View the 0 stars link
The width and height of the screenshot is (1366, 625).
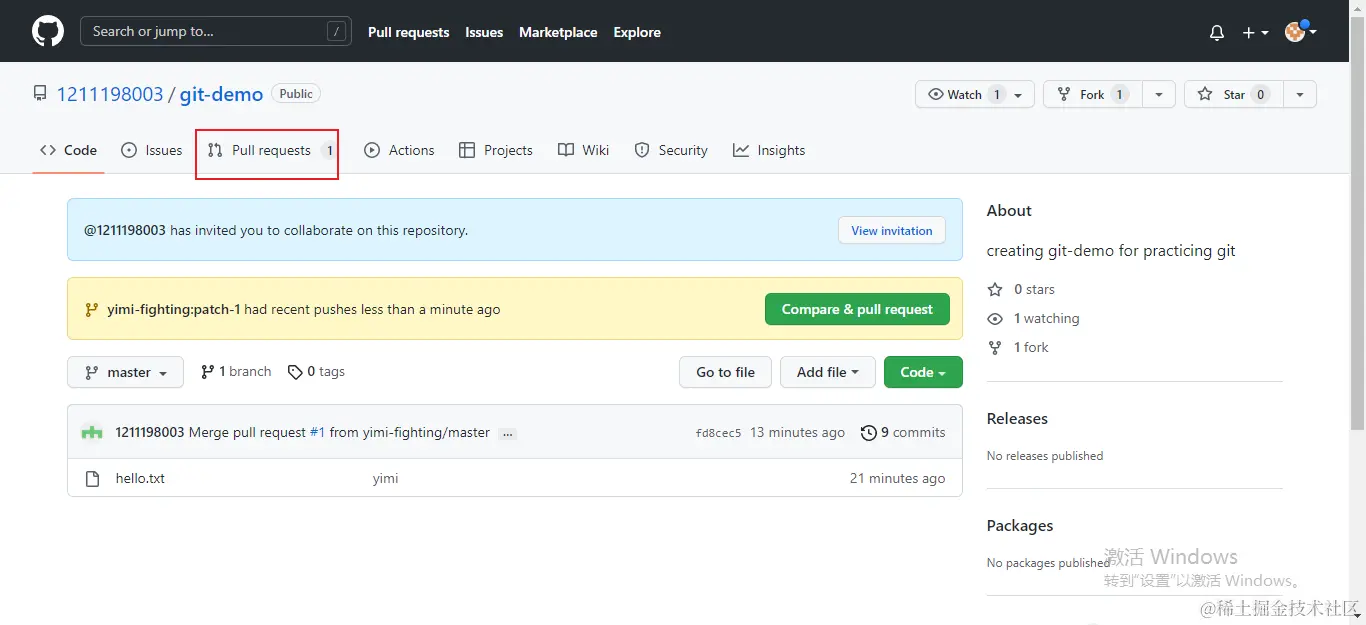[1021, 289]
